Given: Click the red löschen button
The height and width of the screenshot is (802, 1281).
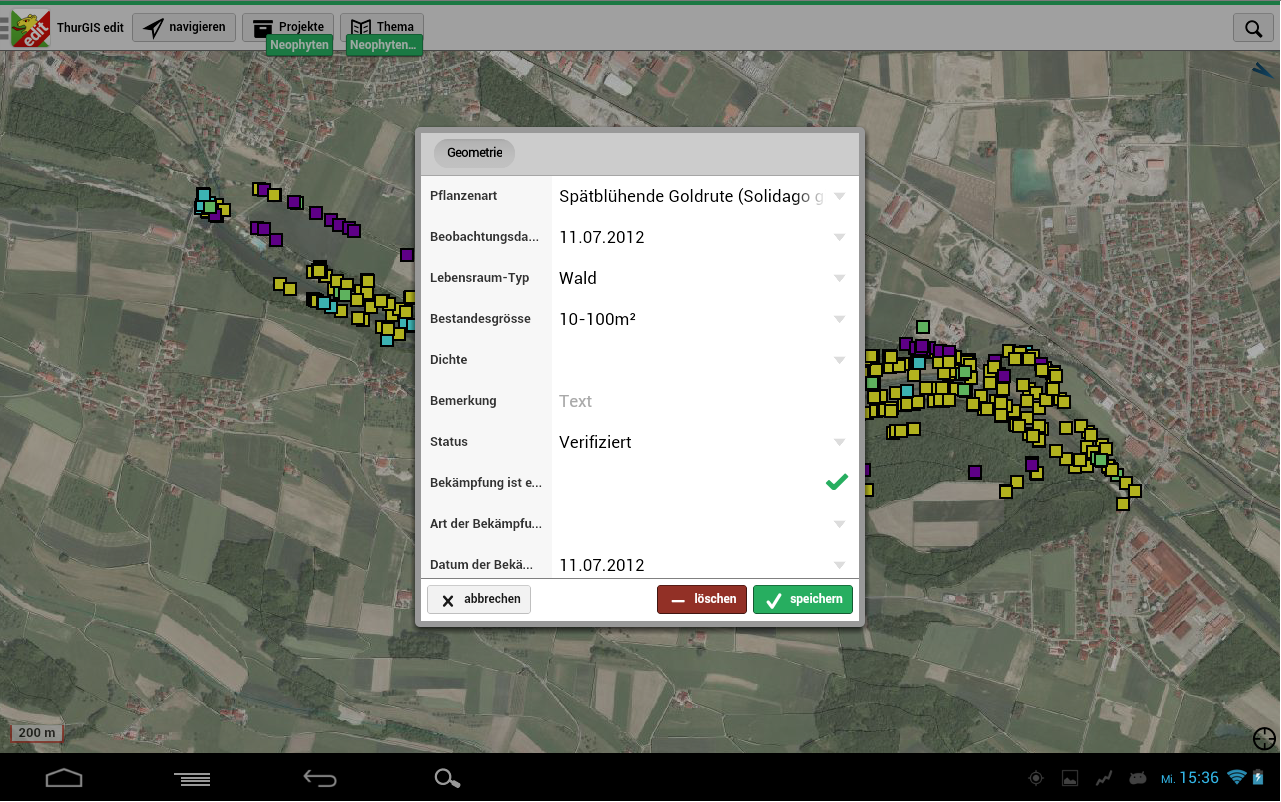Looking at the screenshot, I should click(x=702, y=599).
